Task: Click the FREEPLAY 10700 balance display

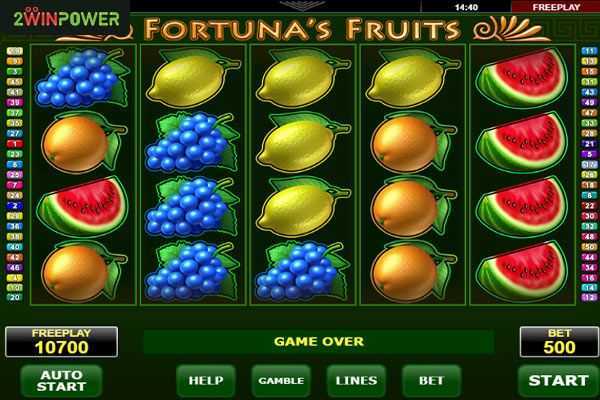Action: pos(62,342)
